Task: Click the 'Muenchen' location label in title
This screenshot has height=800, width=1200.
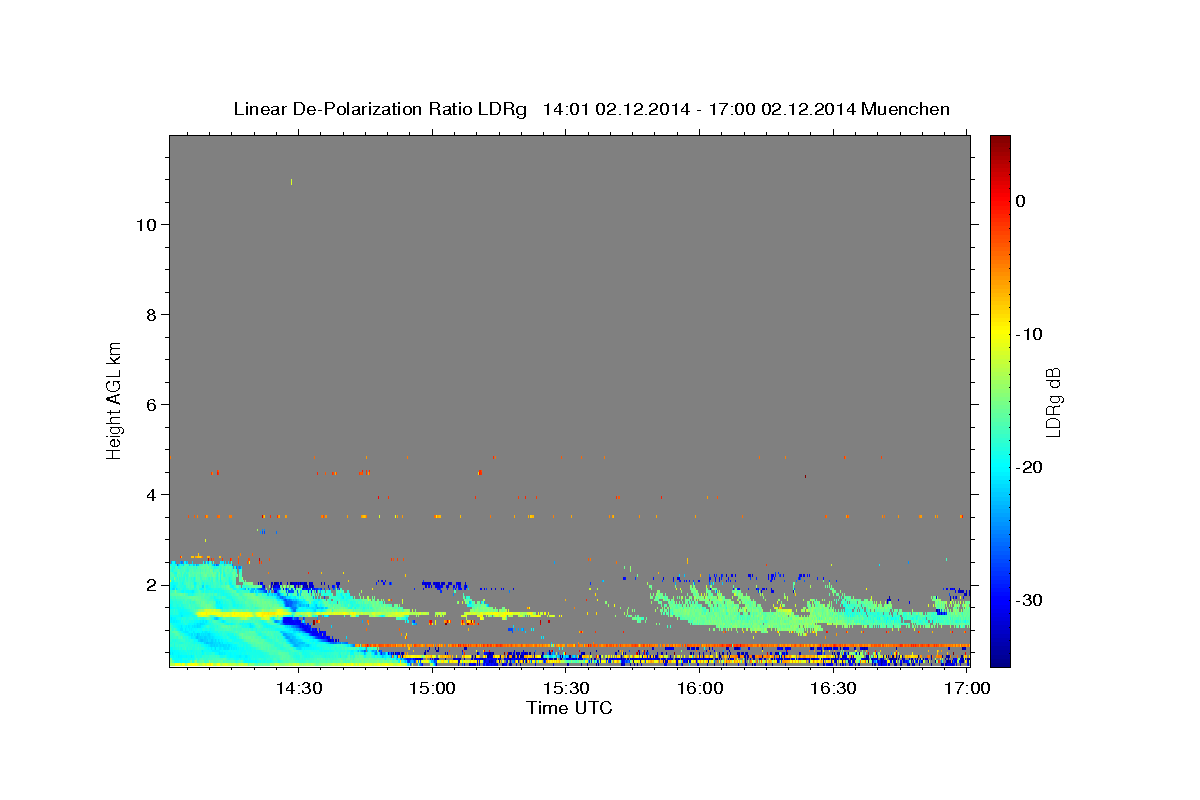Action: 907,110
